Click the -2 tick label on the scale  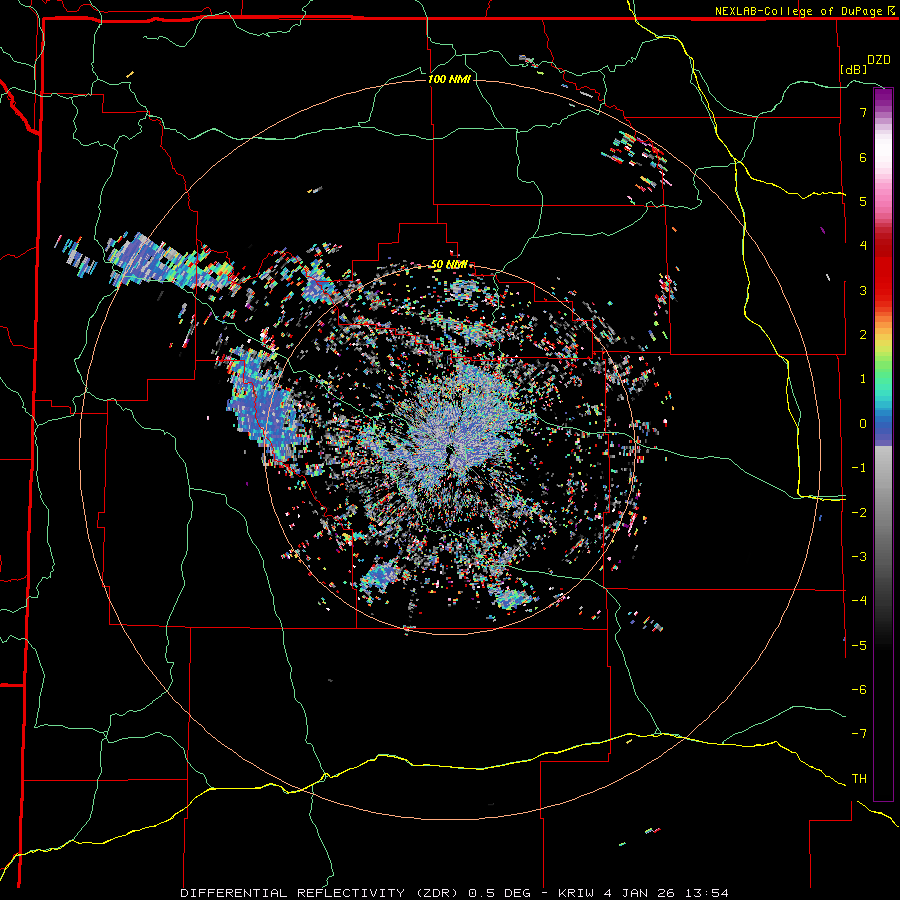(859, 513)
